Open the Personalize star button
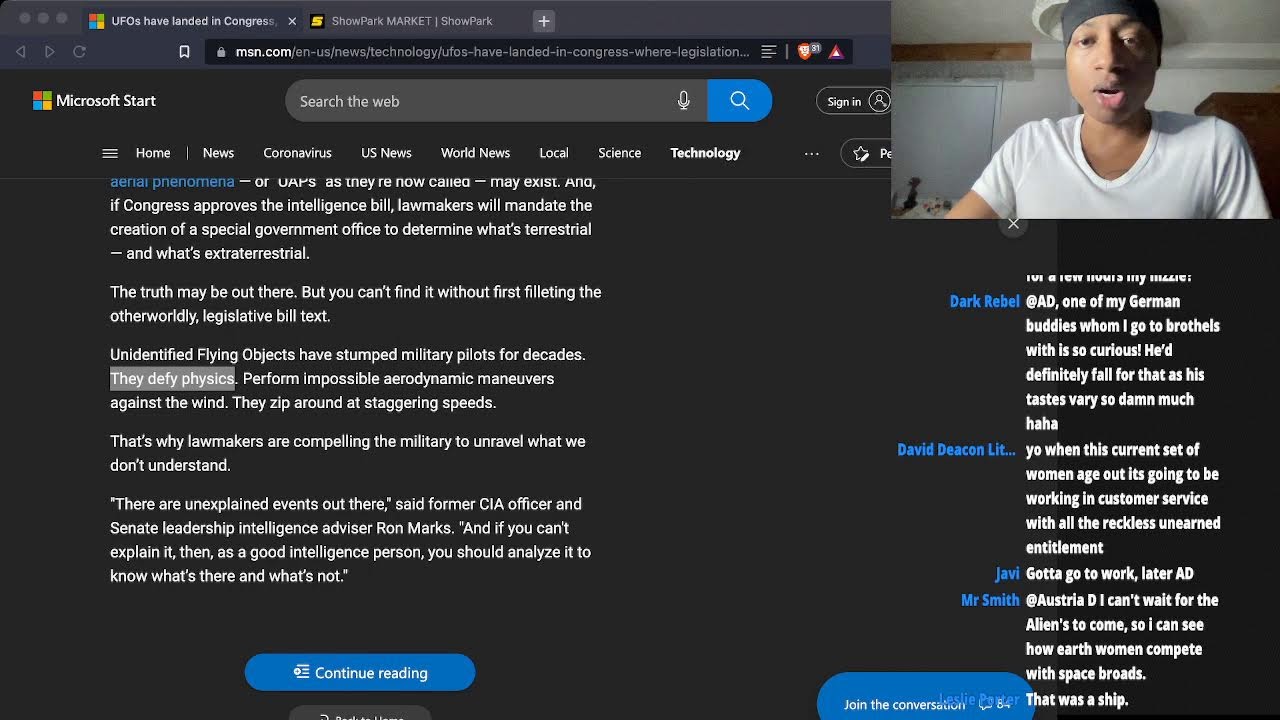Image resolution: width=1280 pixels, height=720 pixels. click(866, 153)
